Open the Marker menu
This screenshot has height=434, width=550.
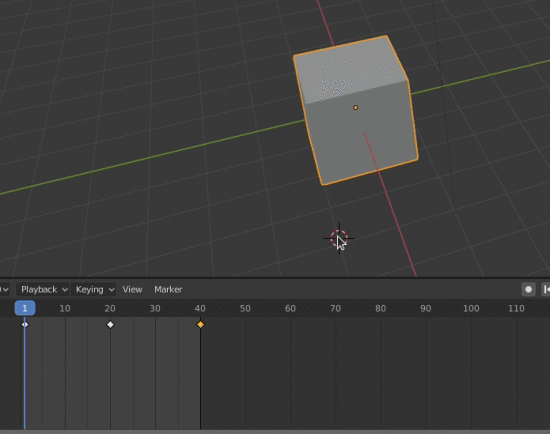[x=168, y=289]
